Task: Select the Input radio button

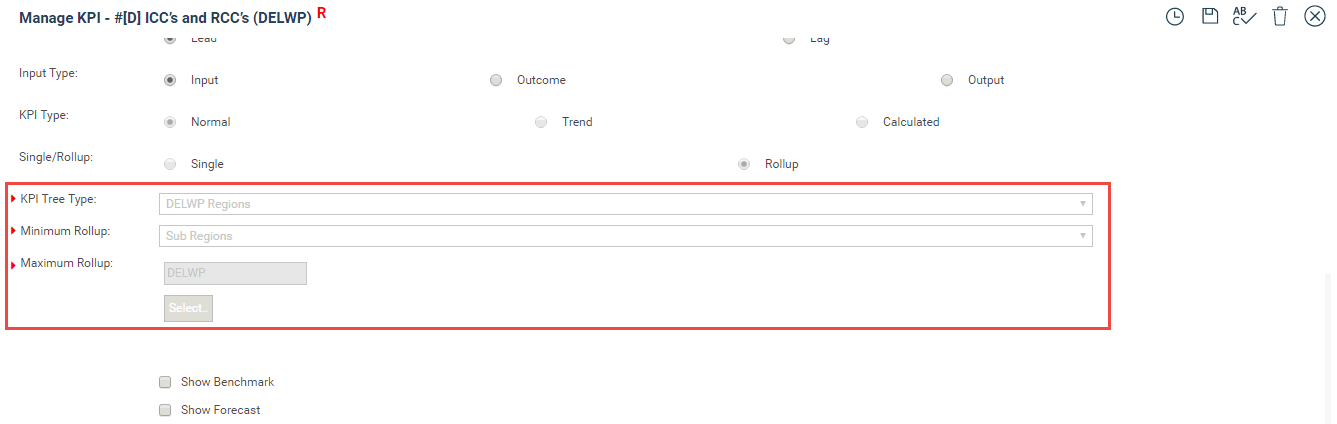Action: click(170, 80)
